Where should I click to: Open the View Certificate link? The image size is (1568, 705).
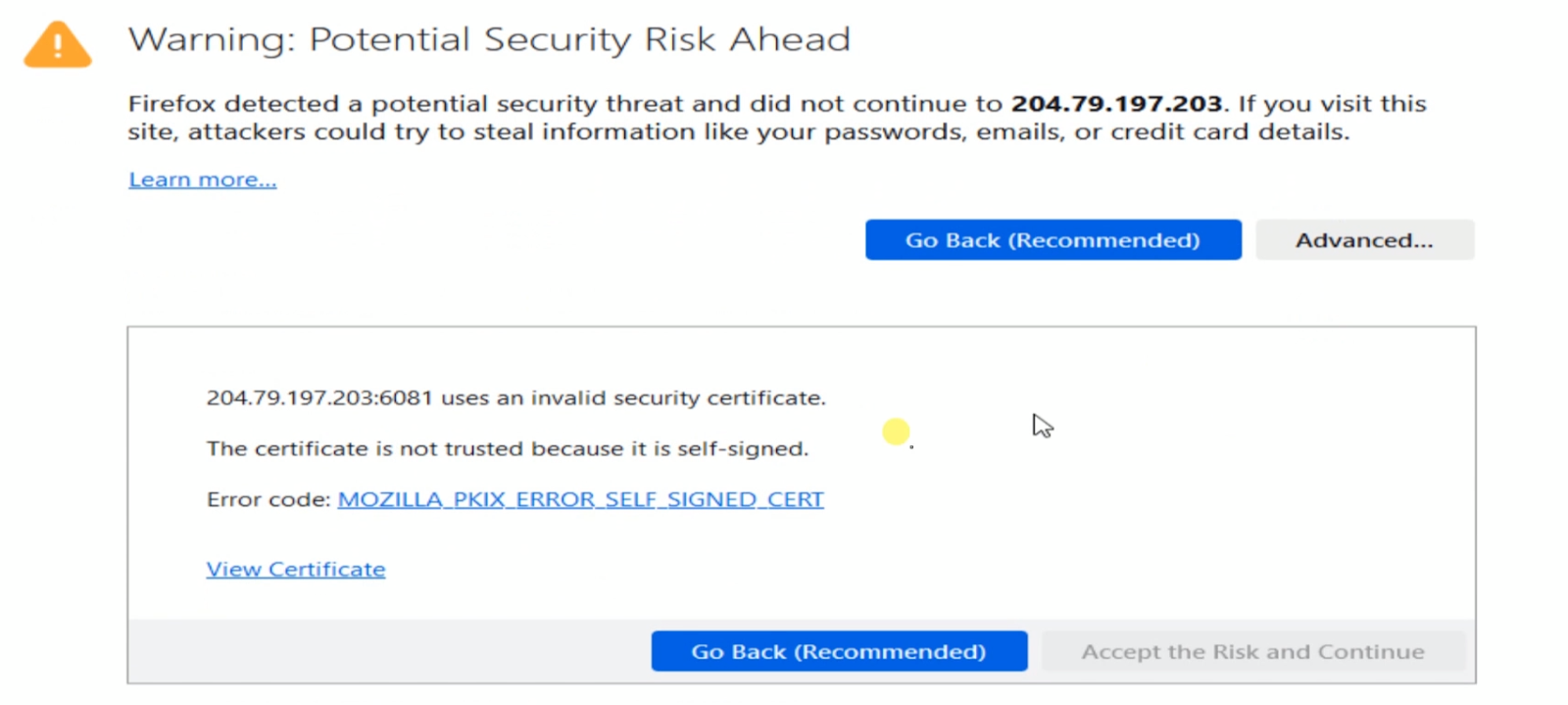coord(295,569)
